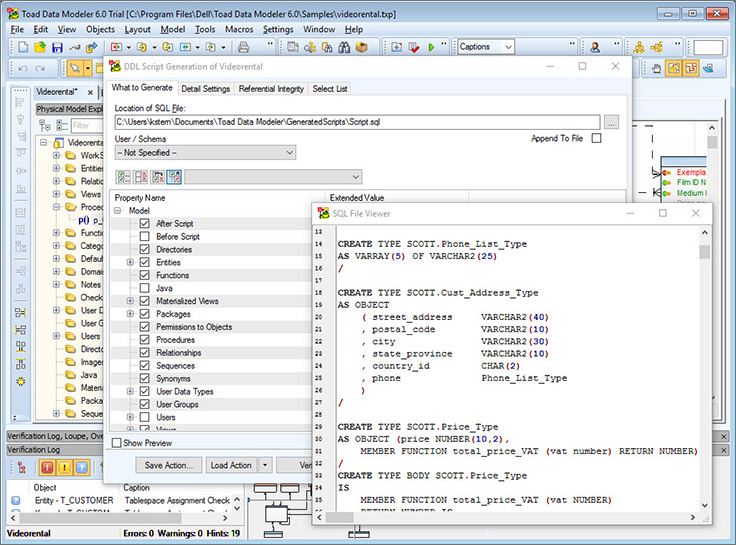This screenshot has height=545, width=736.
Task: Open the Load Action dropdown arrow
Action: (265, 465)
